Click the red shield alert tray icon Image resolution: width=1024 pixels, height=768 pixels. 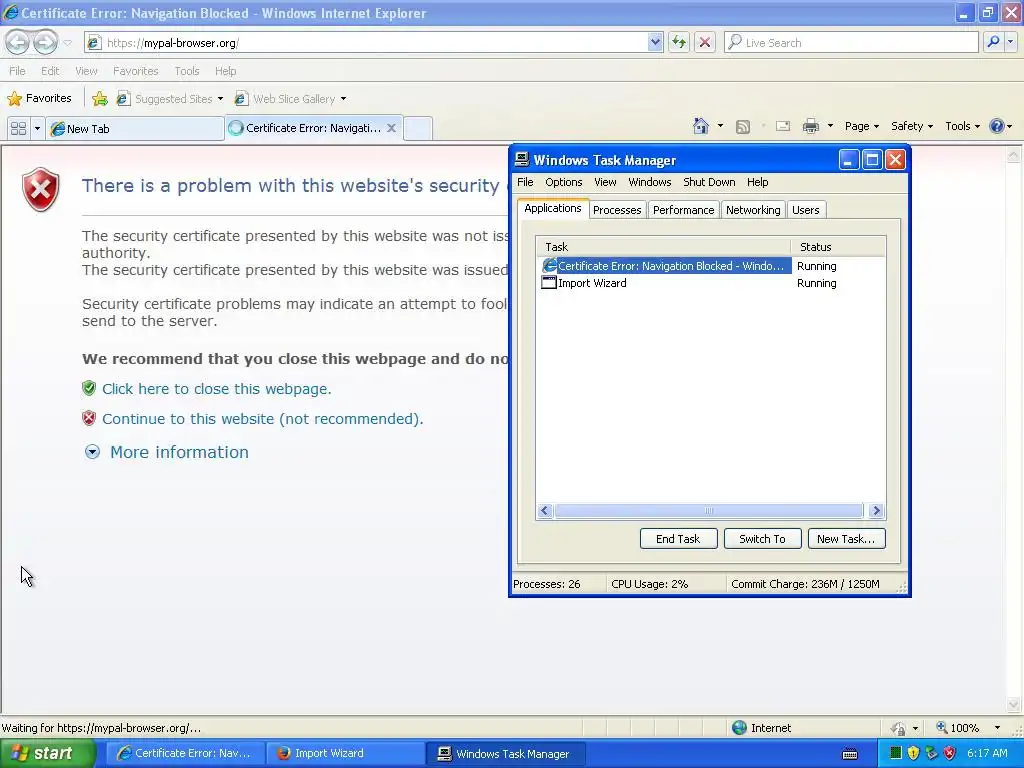(x=950, y=753)
